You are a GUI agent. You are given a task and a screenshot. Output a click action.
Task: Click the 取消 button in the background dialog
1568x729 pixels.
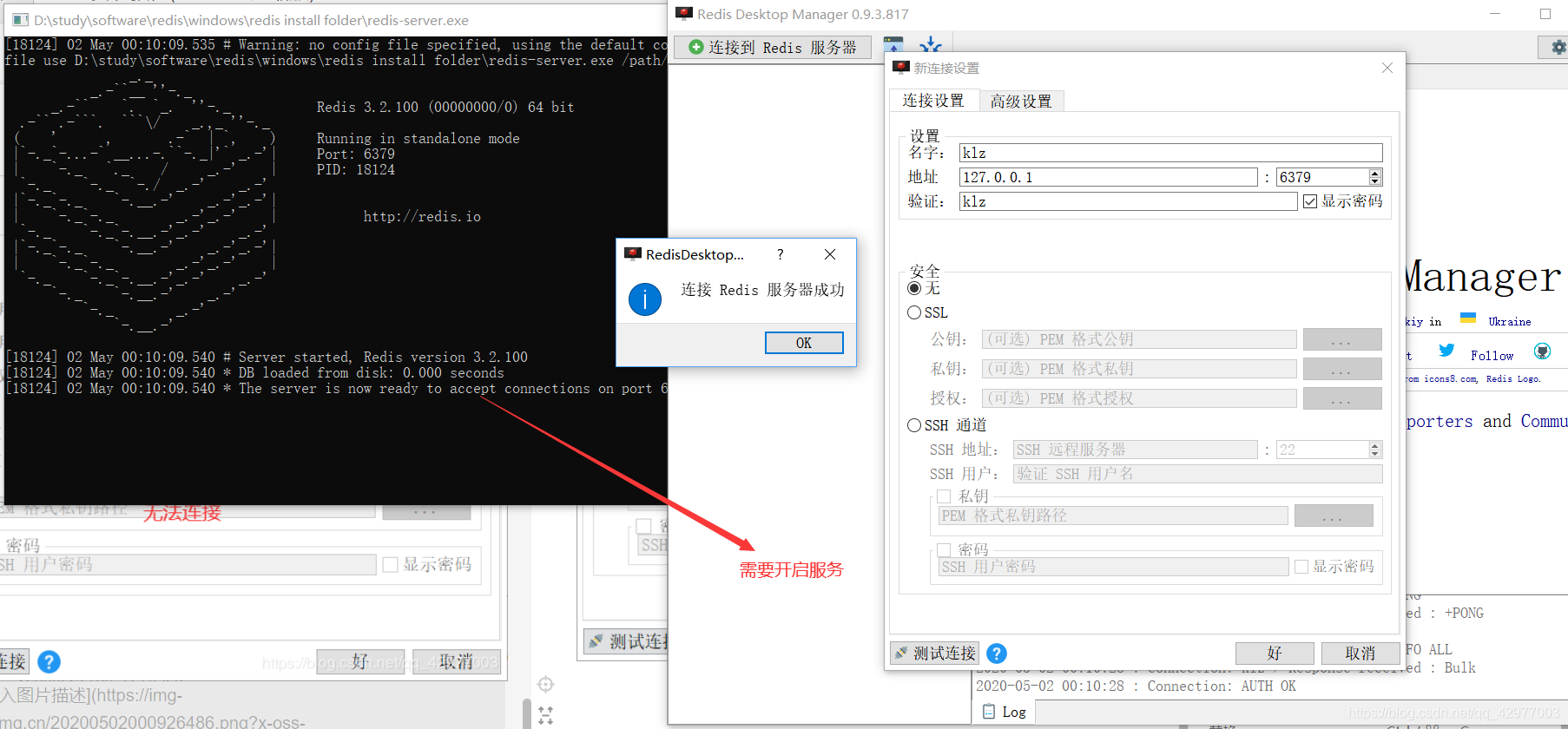(x=457, y=662)
